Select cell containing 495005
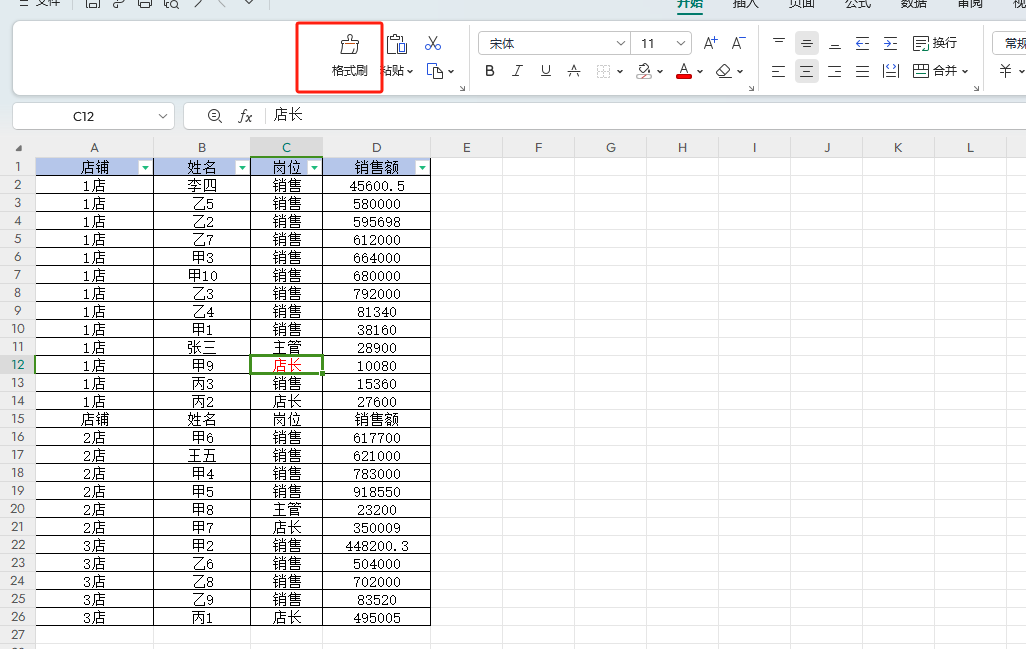Screen dimensions: 1026x649 click(377, 618)
